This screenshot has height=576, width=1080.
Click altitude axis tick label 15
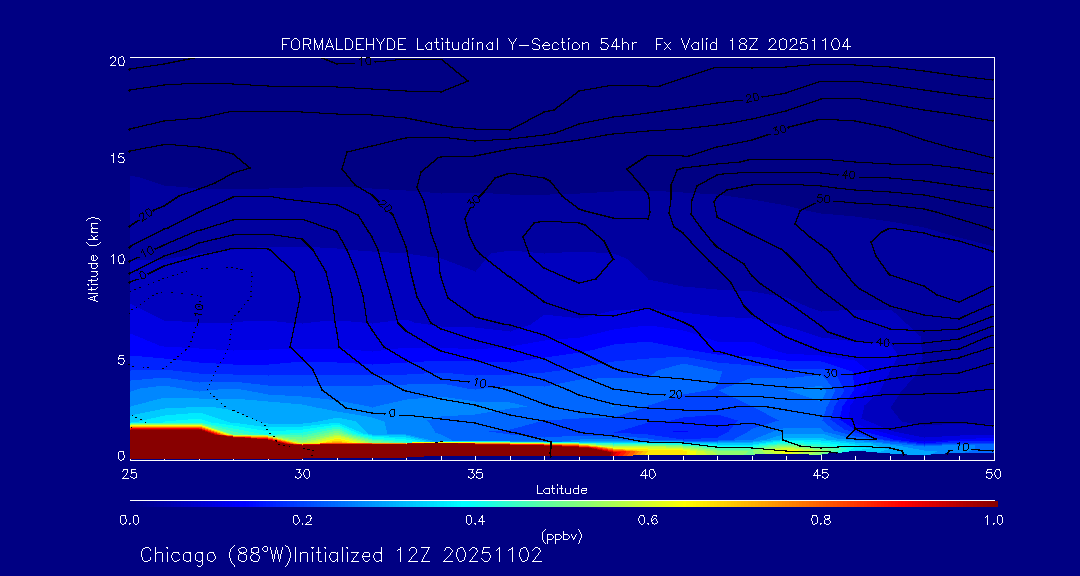[115, 159]
